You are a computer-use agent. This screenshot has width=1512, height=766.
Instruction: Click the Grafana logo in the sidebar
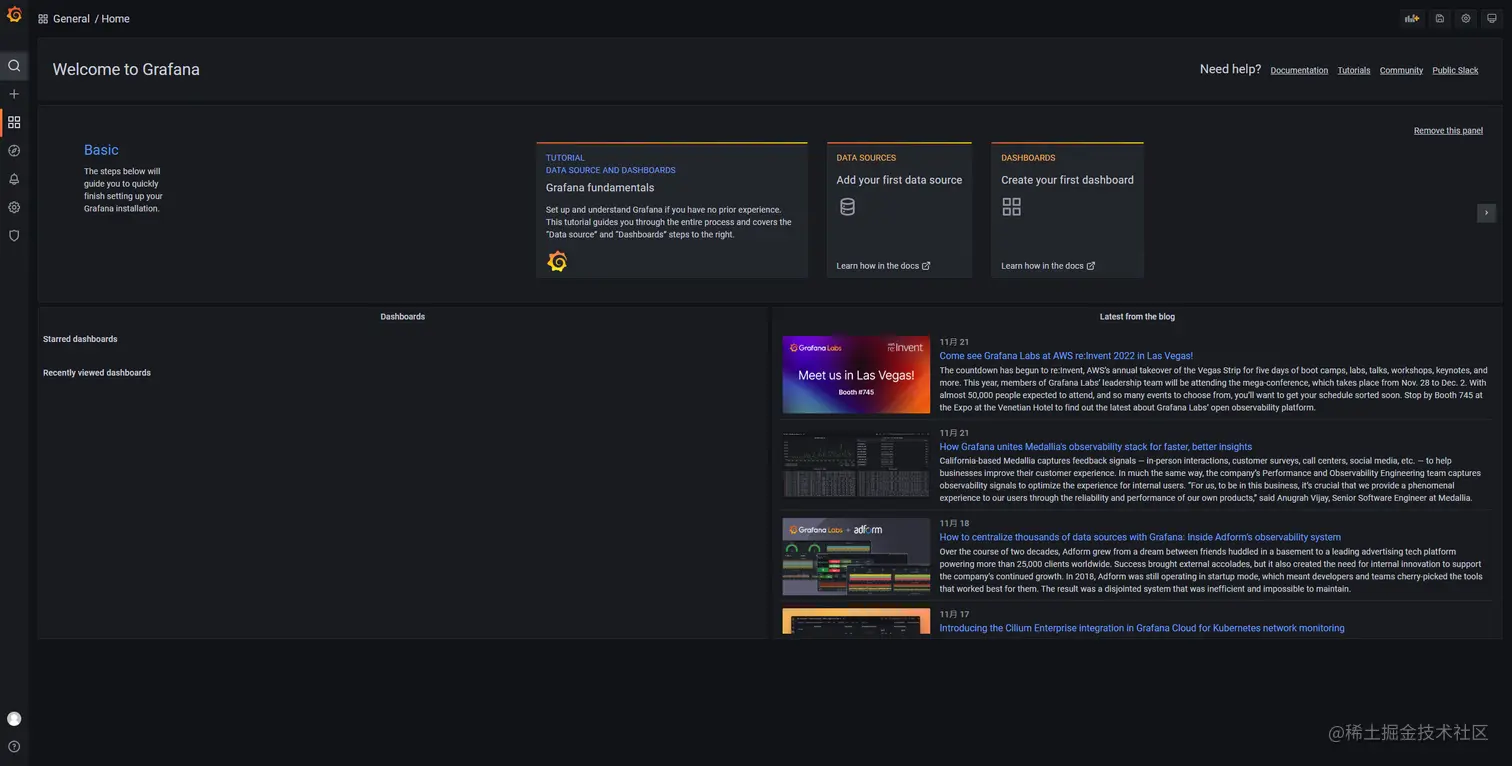pyautogui.click(x=14, y=14)
